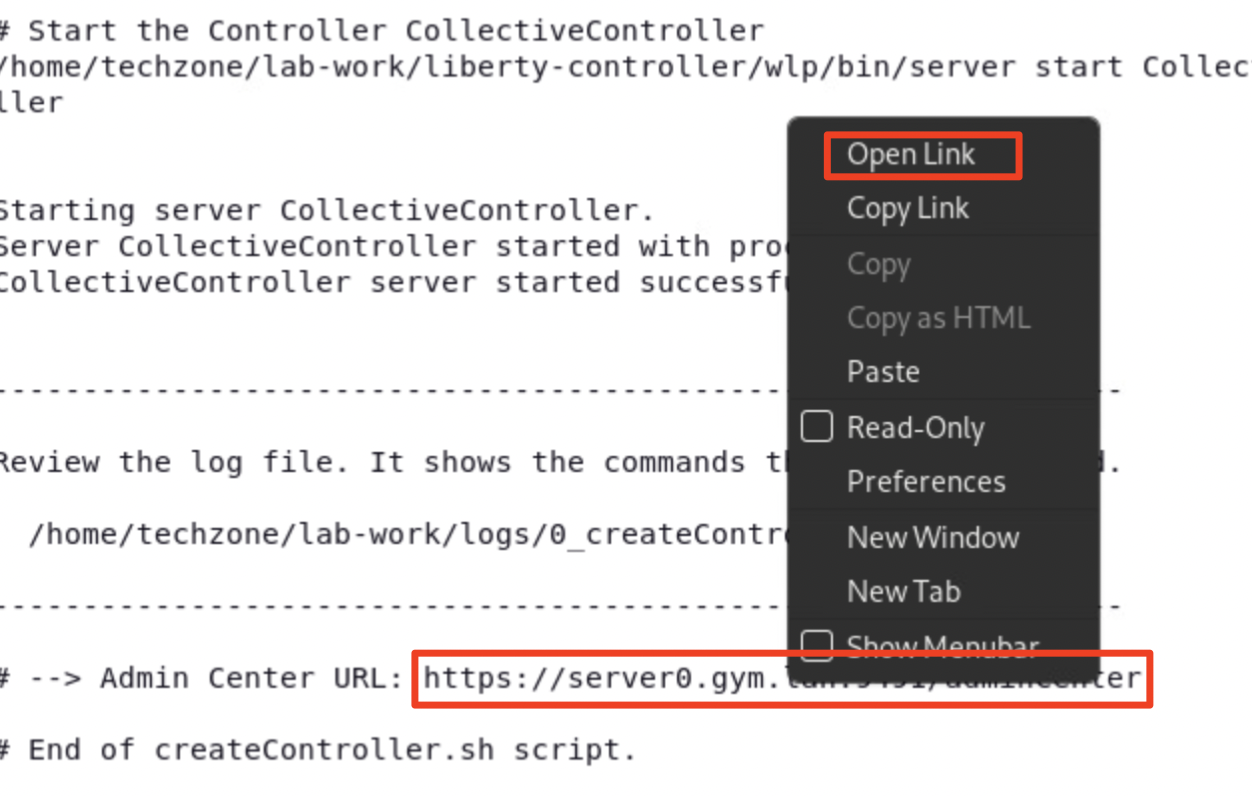Click the Read-Only checkbox square
Viewport: 1252px width, 796px height.
(x=816, y=427)
